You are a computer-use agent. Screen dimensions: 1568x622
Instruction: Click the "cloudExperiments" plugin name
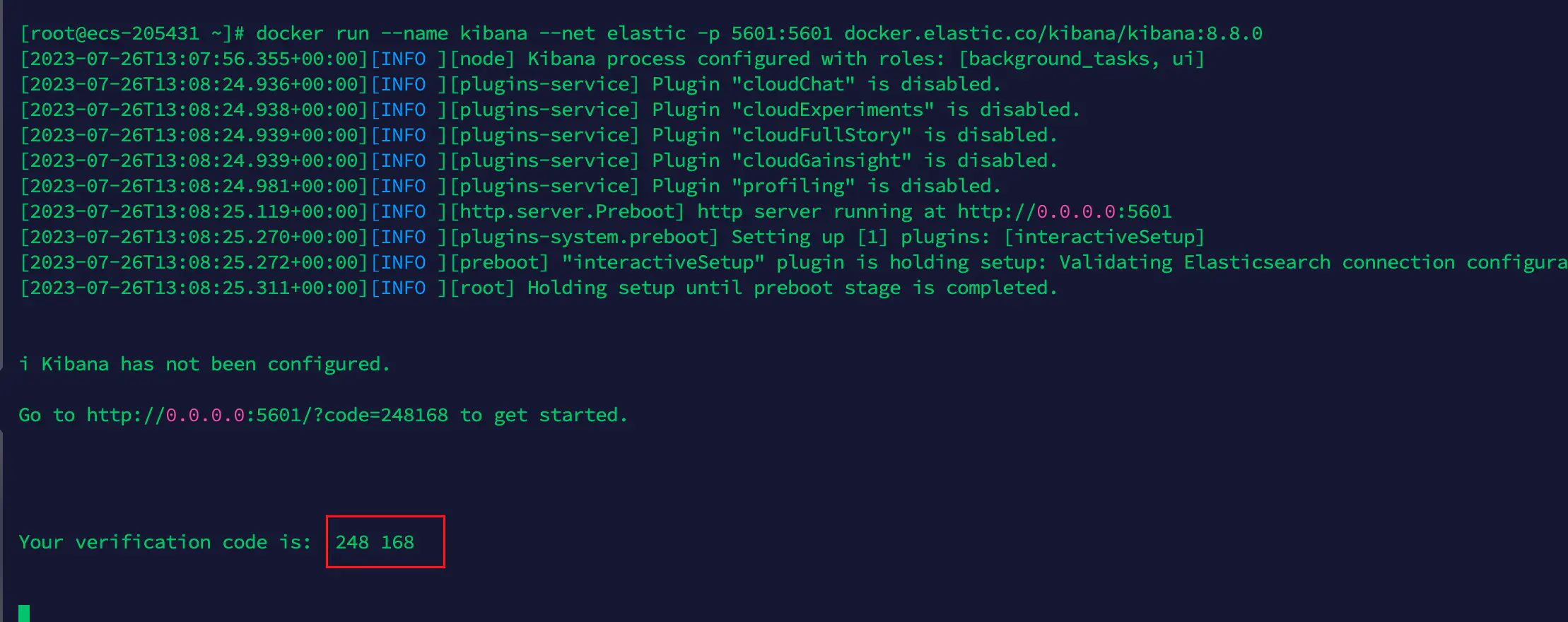[833, 110]
